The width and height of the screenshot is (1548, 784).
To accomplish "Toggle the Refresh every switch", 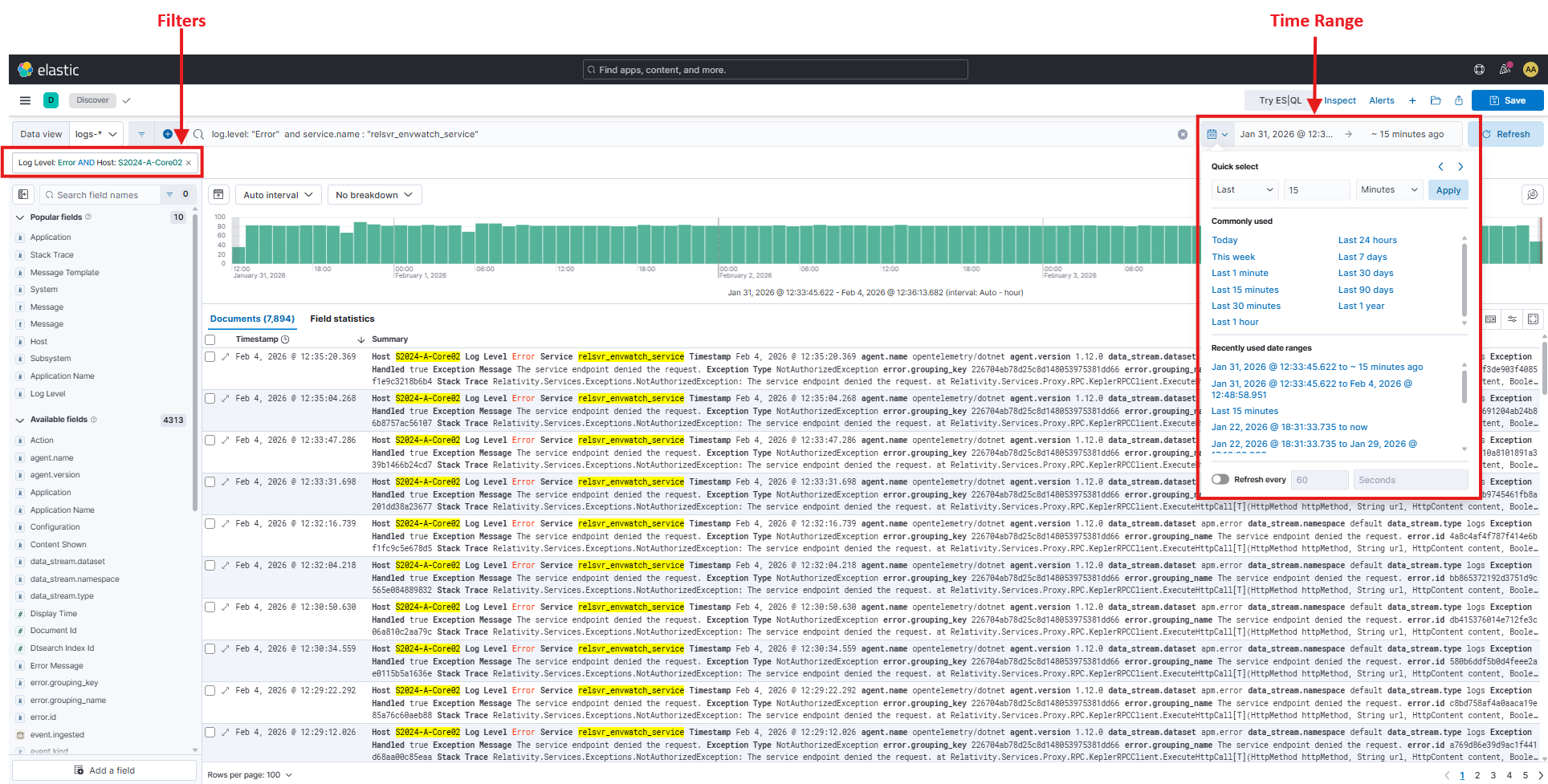I will tap(1220, 480).
